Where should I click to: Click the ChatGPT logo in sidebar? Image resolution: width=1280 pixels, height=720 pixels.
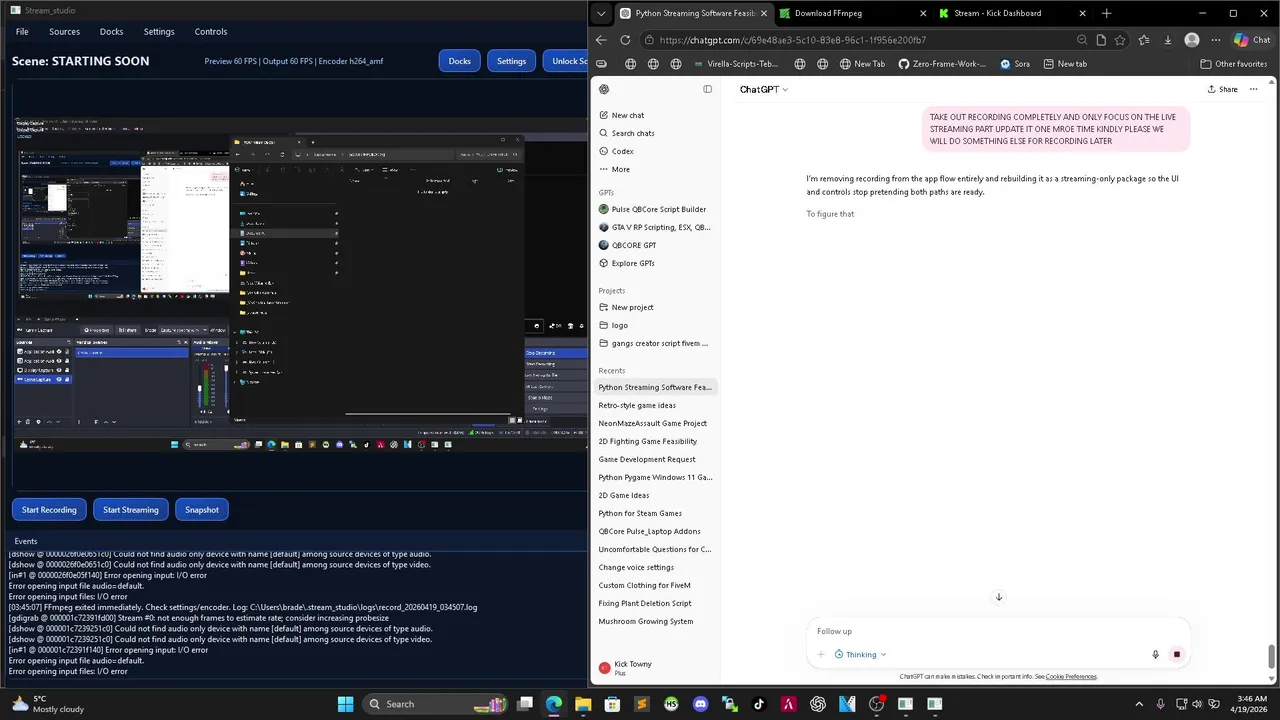click(x=604, y=89)
